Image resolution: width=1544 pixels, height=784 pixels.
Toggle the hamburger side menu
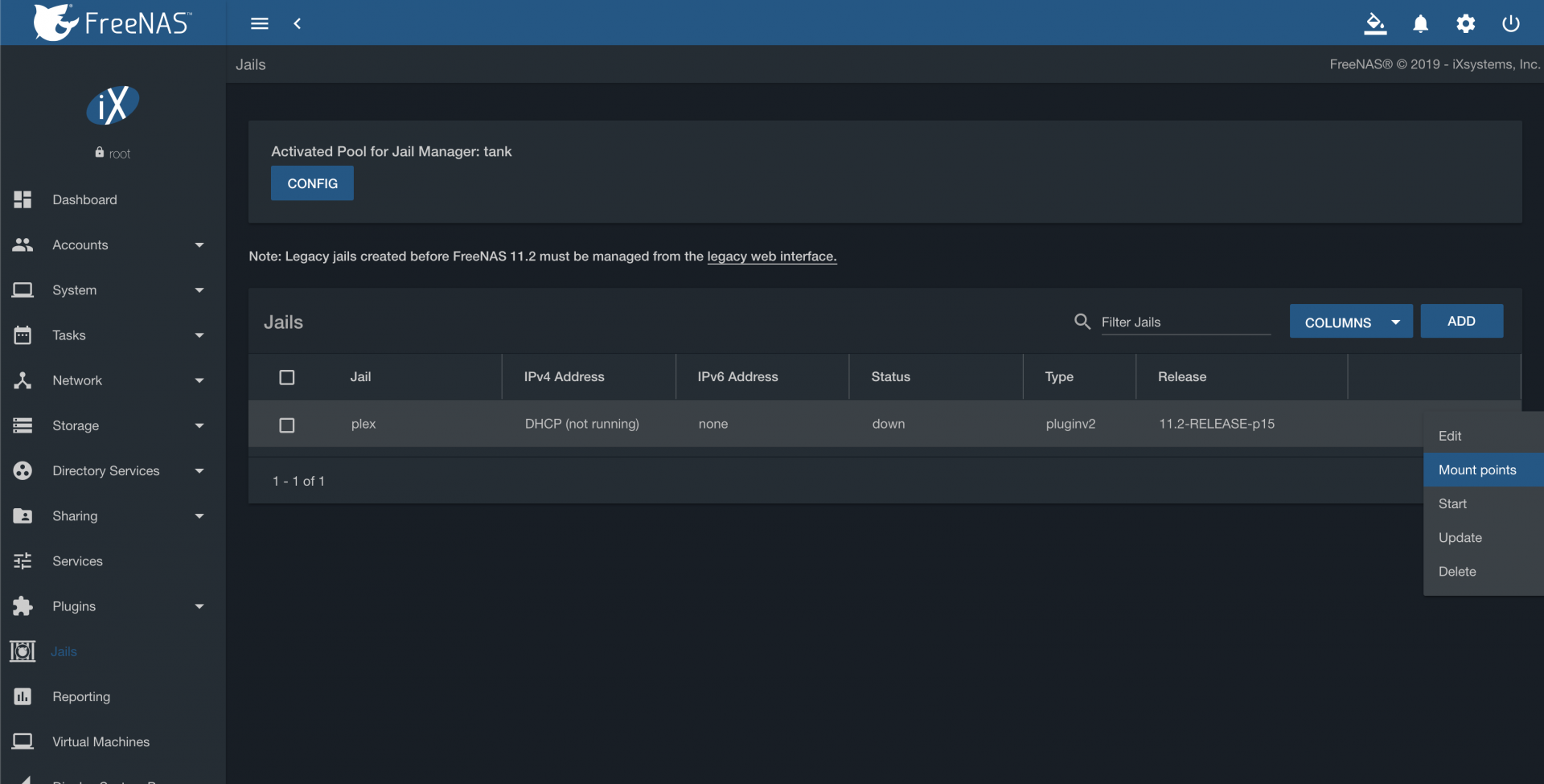[x=260, y=23]
